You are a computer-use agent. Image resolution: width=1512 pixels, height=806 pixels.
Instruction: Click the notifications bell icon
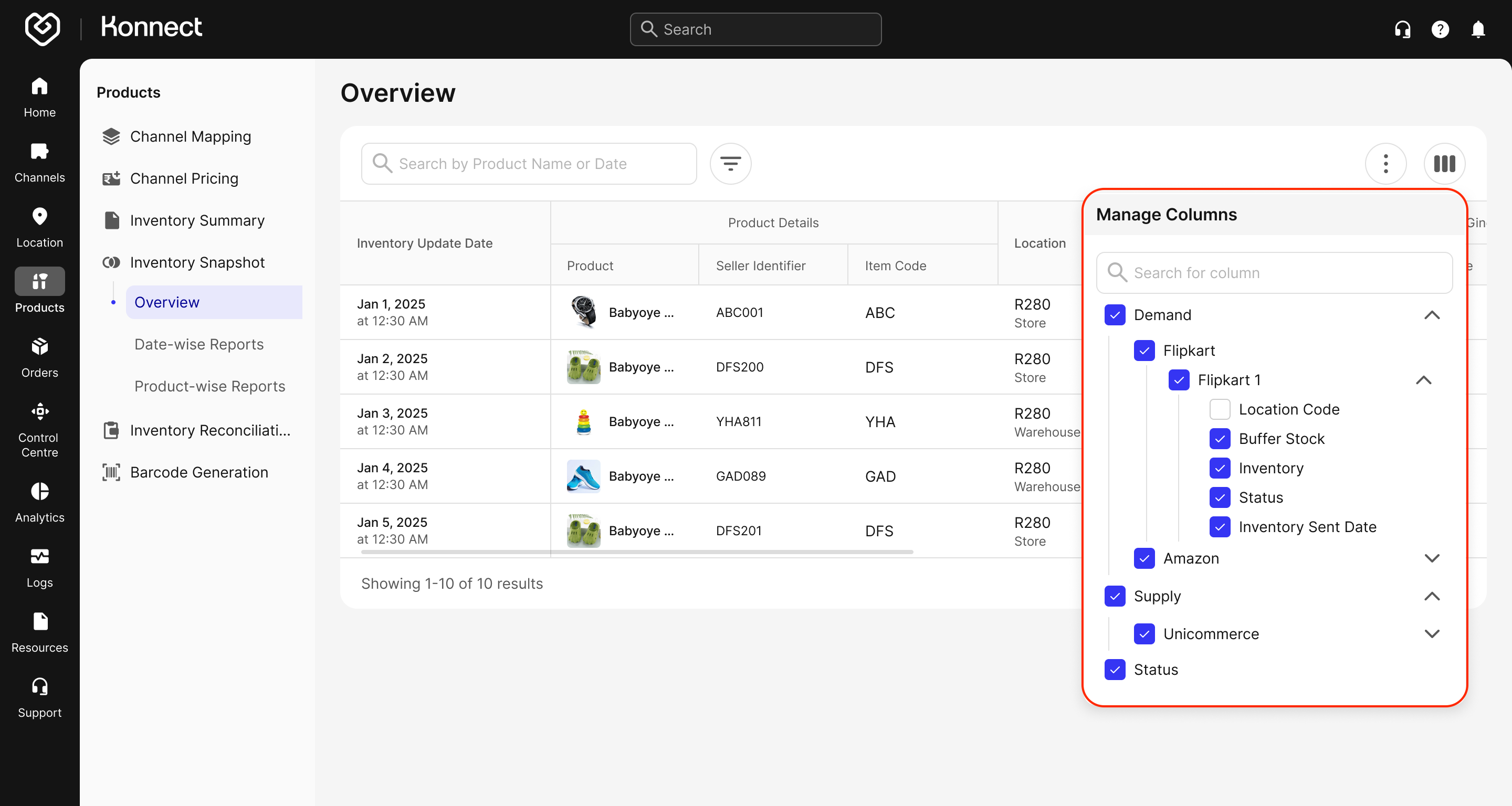point(1477,29)
